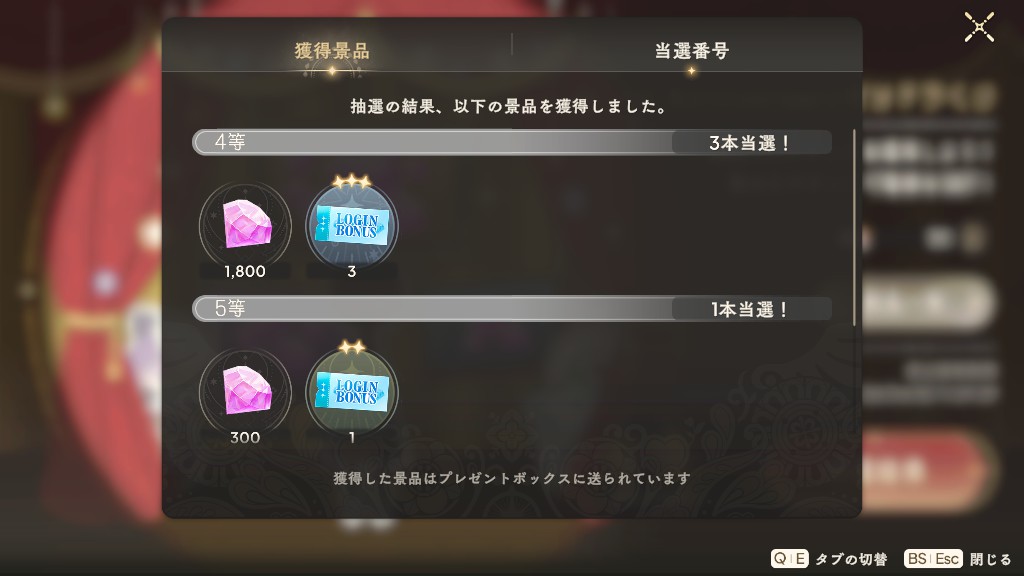1024x576 pixels.
Task: Click the BS Esc 閉じる hint
Action: tap(957, 559)
